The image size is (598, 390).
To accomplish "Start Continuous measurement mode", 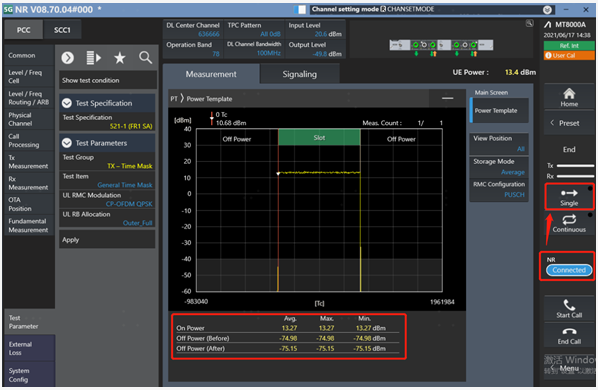I will click(x=569, y=223).
